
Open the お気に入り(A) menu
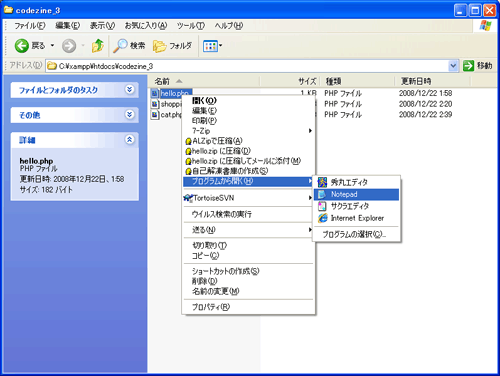146,26
